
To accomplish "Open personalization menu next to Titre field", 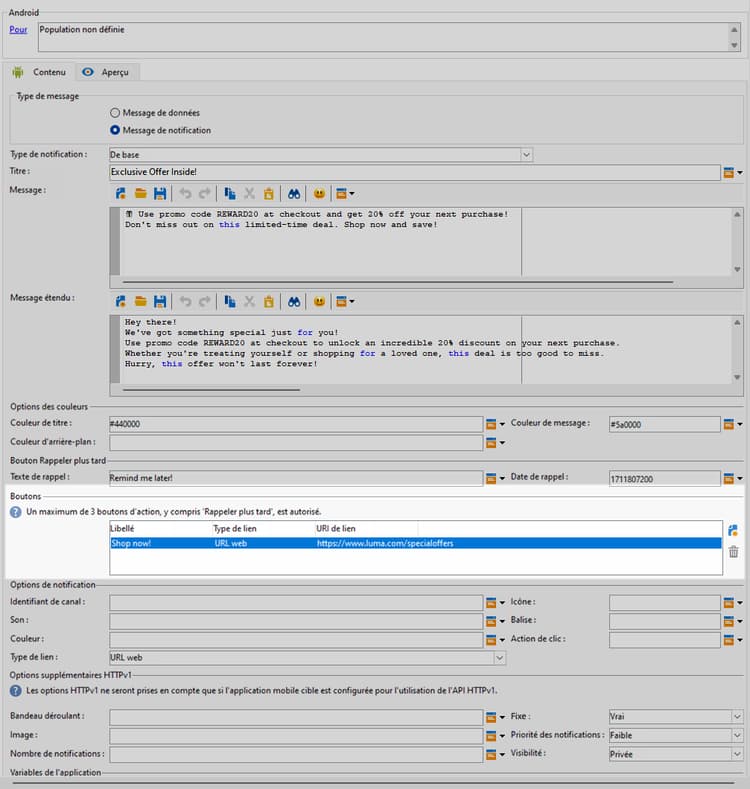I will pos(733,173).
